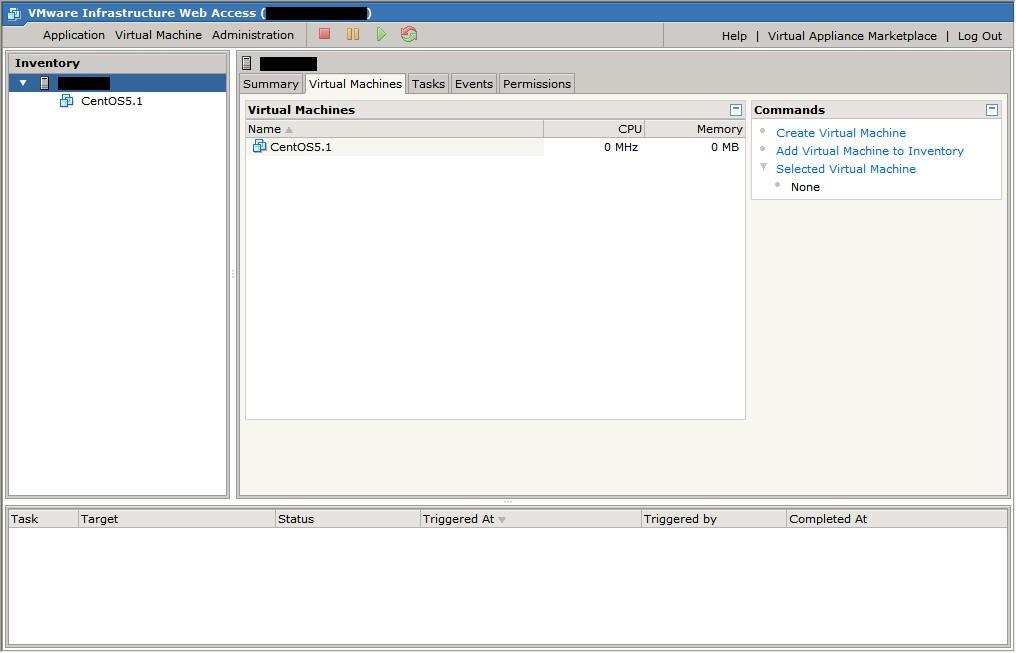Click the Reset virtual machine icon
1016x653 pixels.
coord(408,34)
